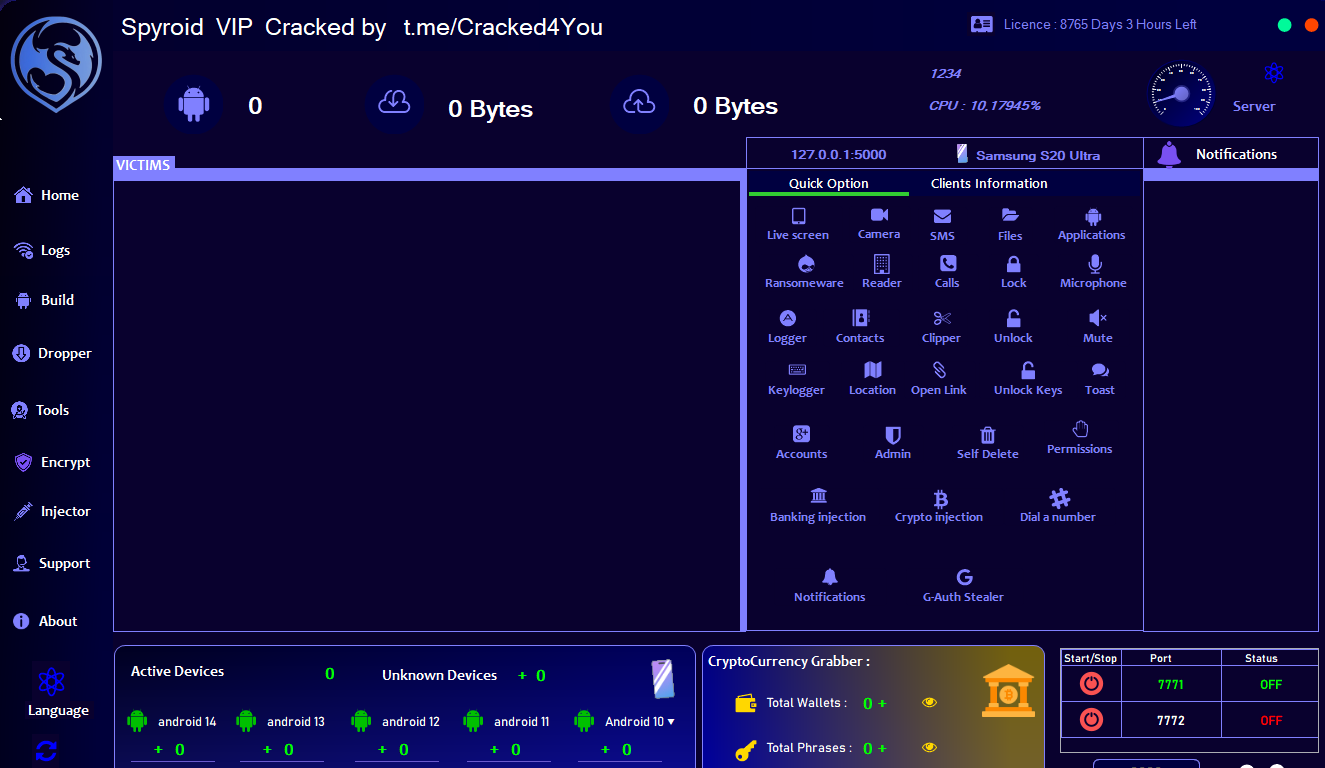Open the Ransomeware tool
1325x768 pixels.
point(804,270)
